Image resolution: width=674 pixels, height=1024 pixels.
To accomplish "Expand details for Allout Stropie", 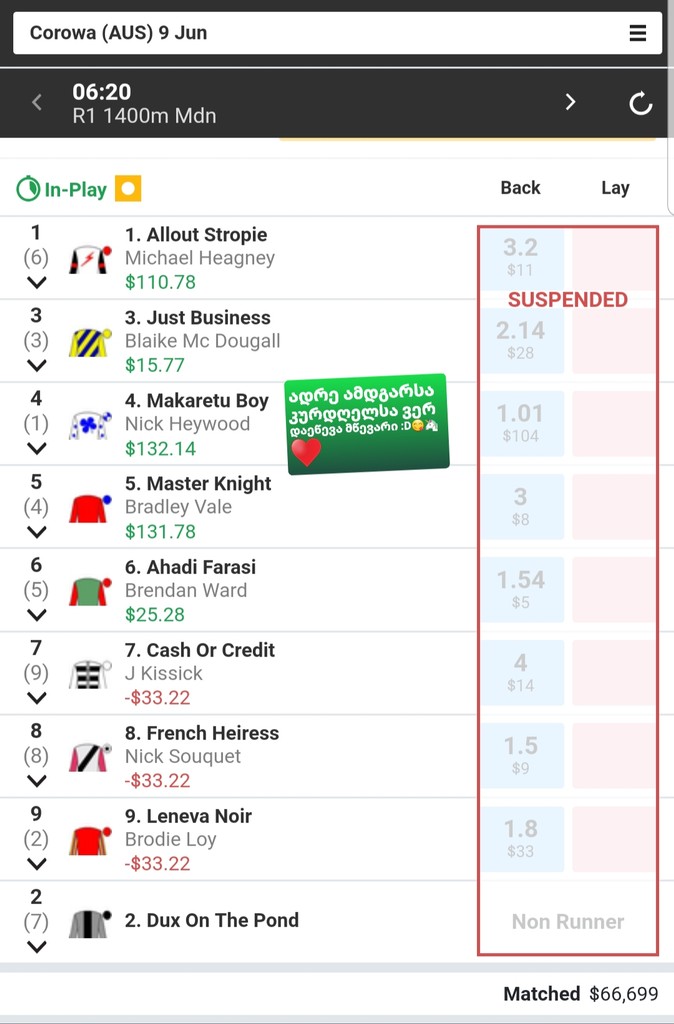I will coord(37,283).
